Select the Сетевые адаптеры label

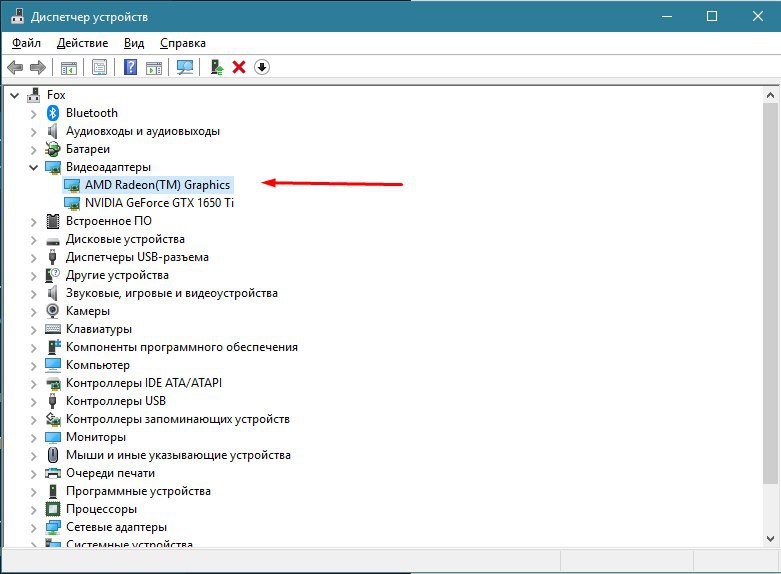tap(116, 527)
